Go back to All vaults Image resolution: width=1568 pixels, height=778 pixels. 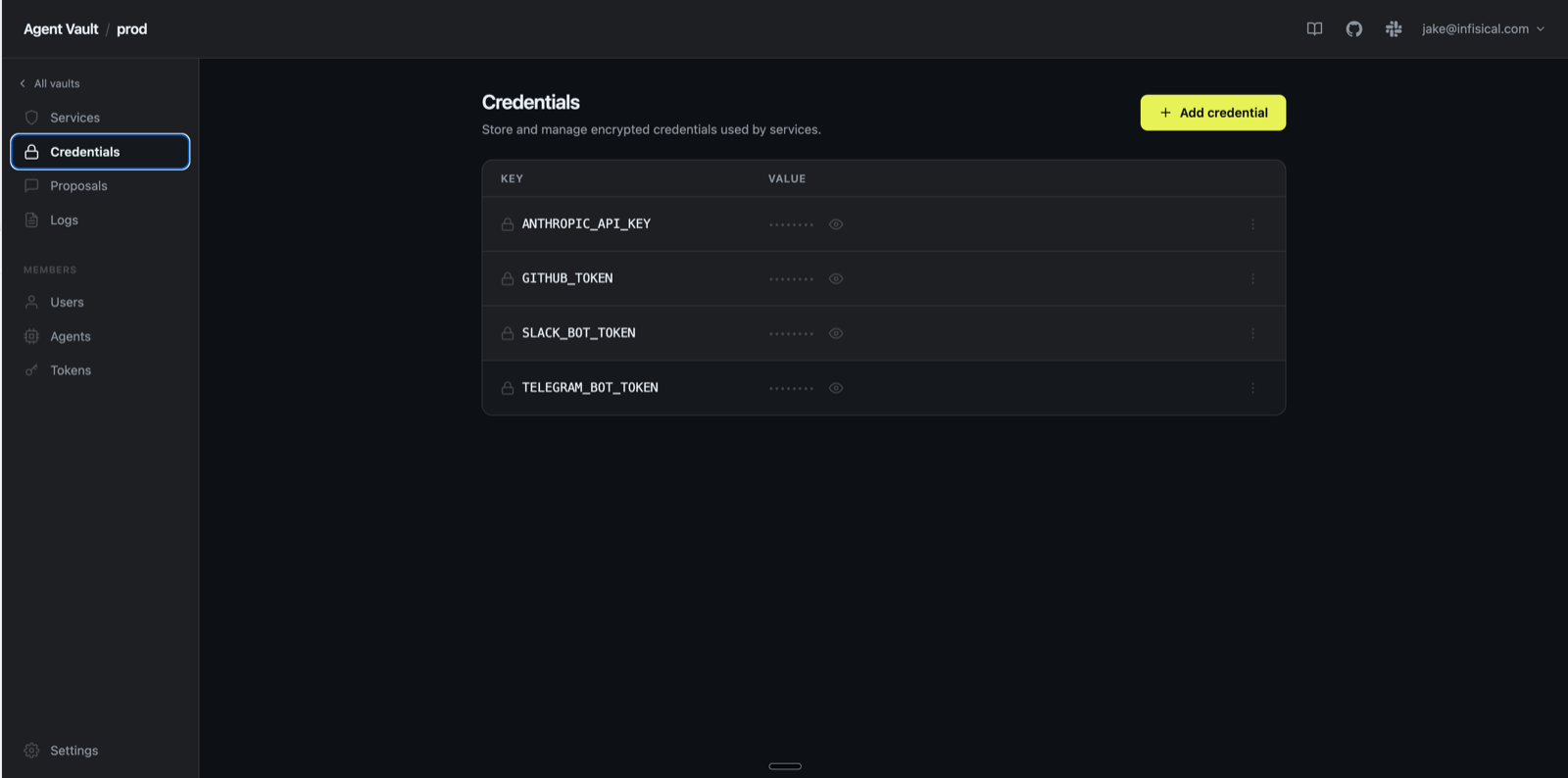coord(50,83)
